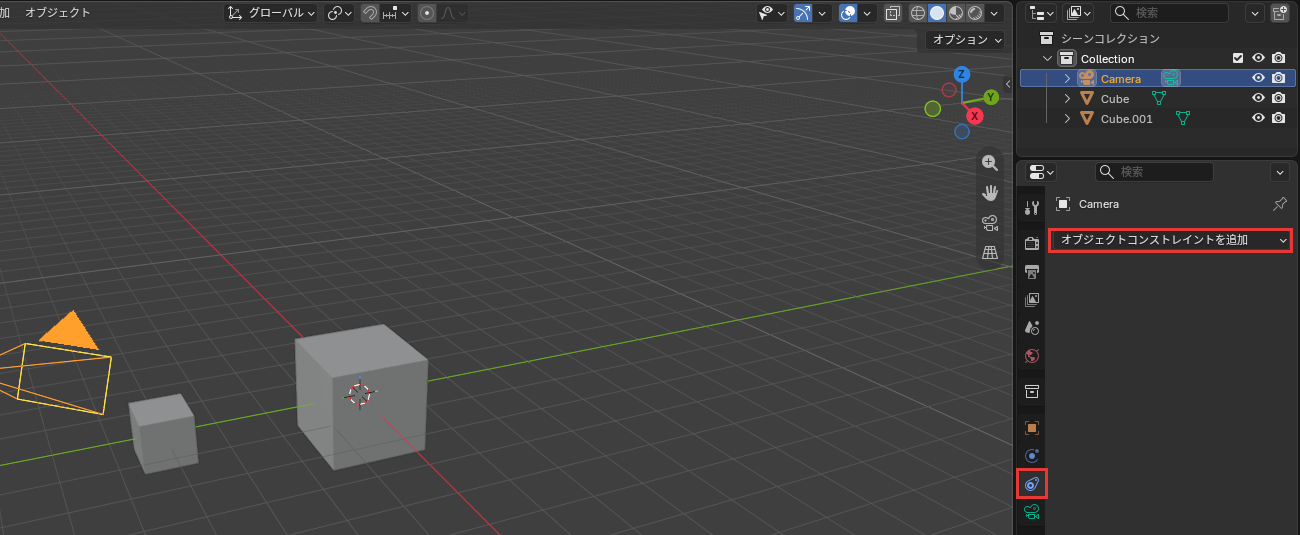Click the Cube mesh data icon
The width and height of the screenshot is (1300, 535).
pyautogui.click(x=1159, y=98)
